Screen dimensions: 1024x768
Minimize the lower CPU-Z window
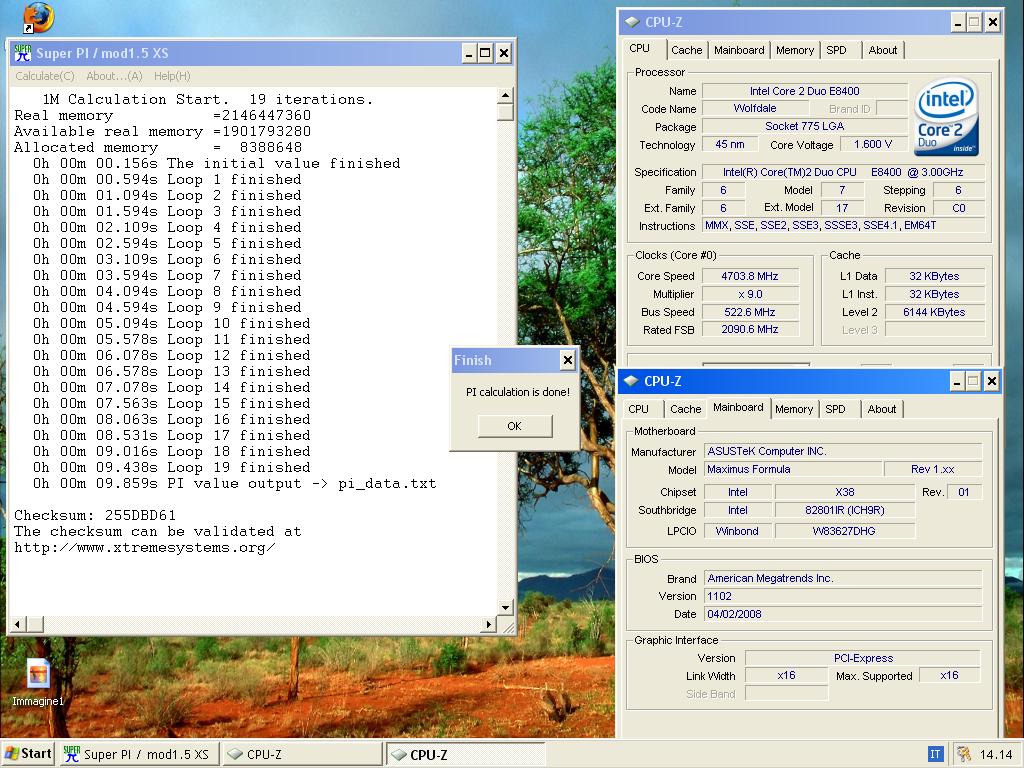click(x=957, y=381)
